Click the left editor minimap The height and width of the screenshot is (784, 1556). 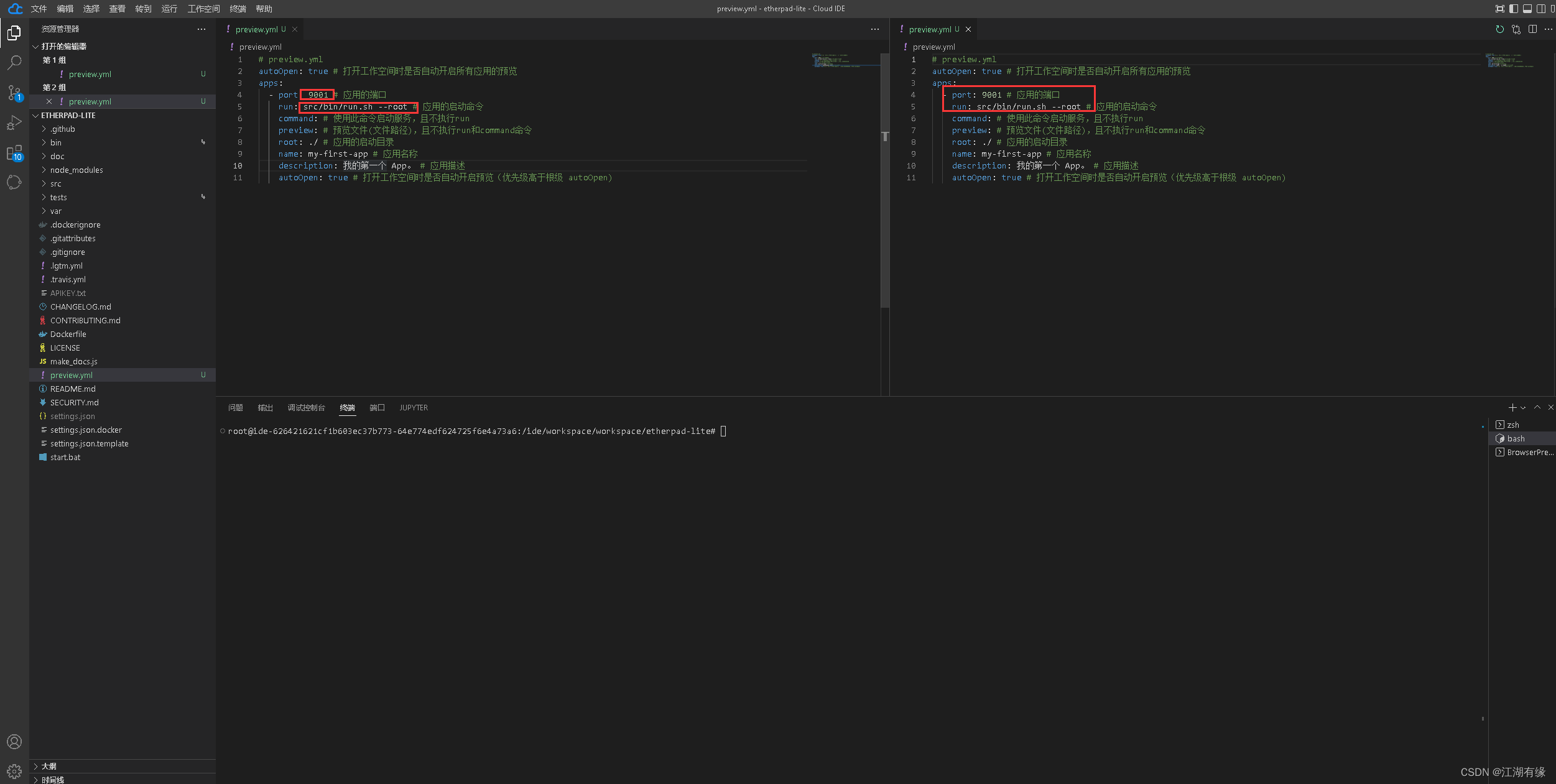845,60
